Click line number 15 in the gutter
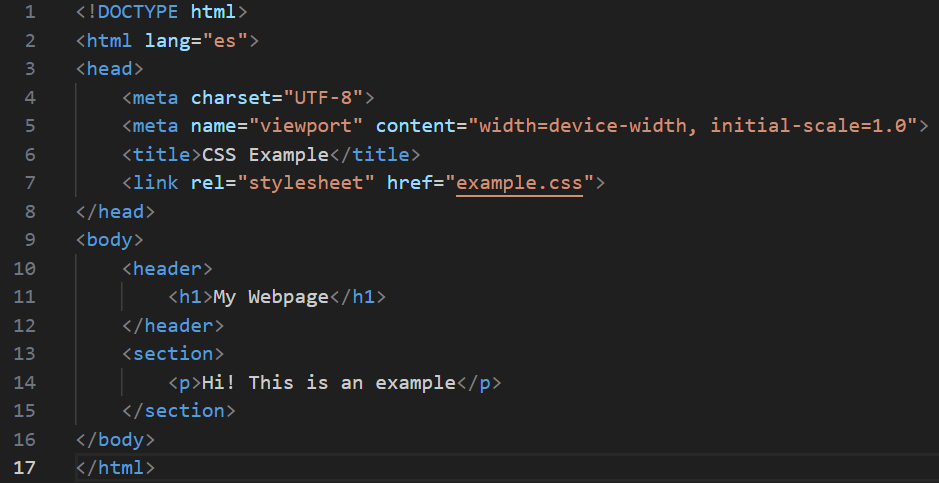The image size is (939, 483). pos(25,411)
